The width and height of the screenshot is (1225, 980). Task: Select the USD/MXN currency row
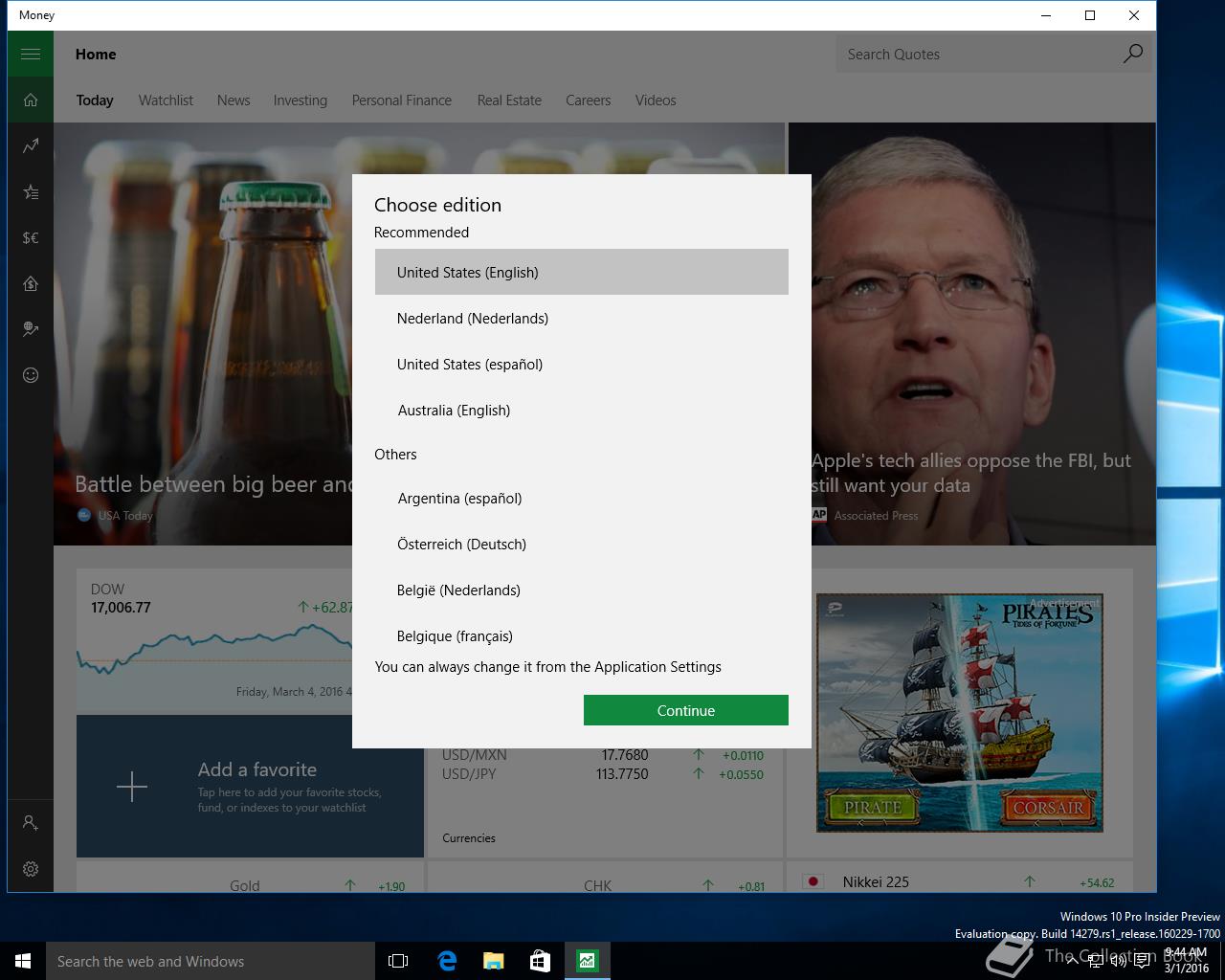pos(603,755)
